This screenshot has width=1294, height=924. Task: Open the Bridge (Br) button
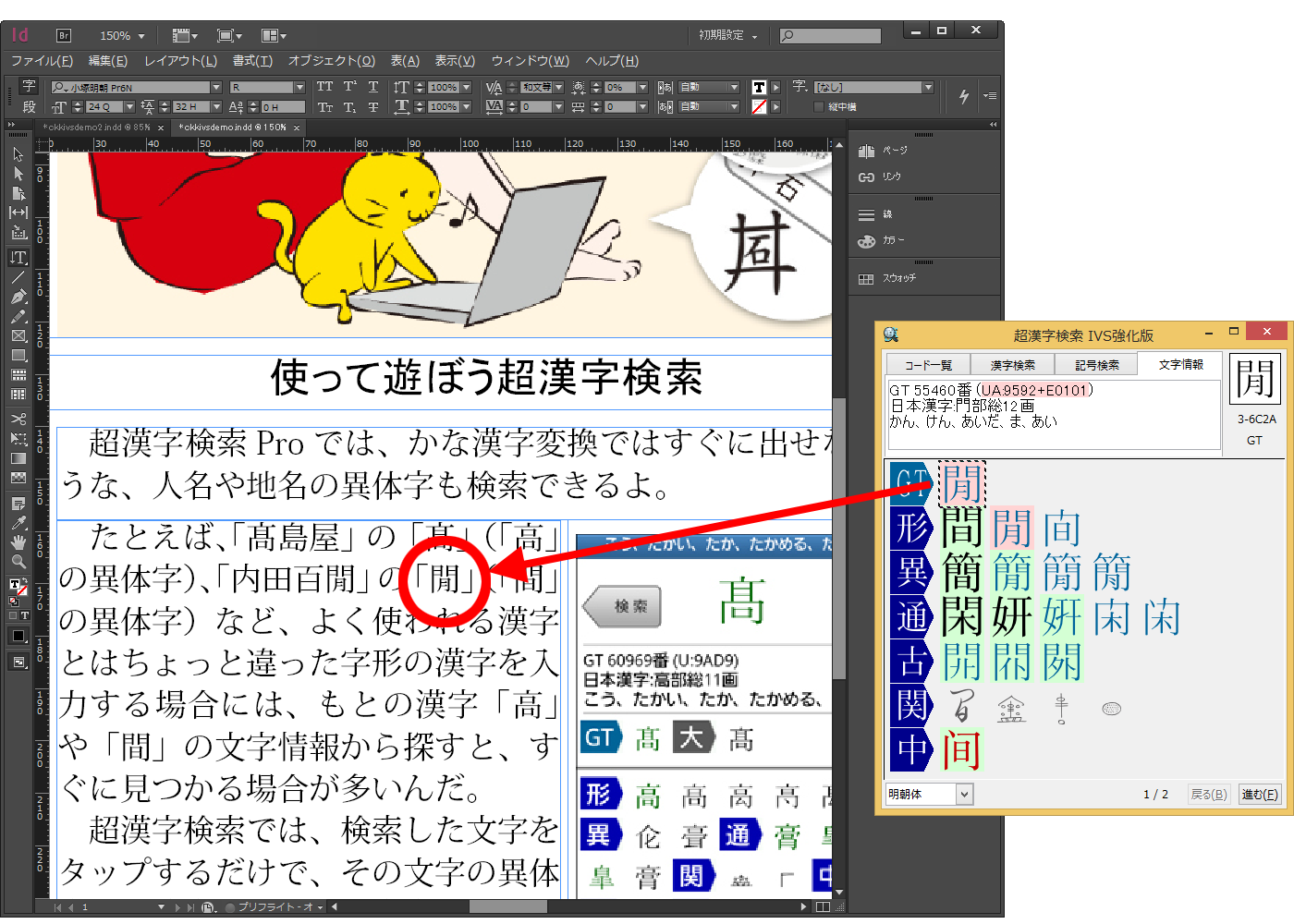pos(64,36)
